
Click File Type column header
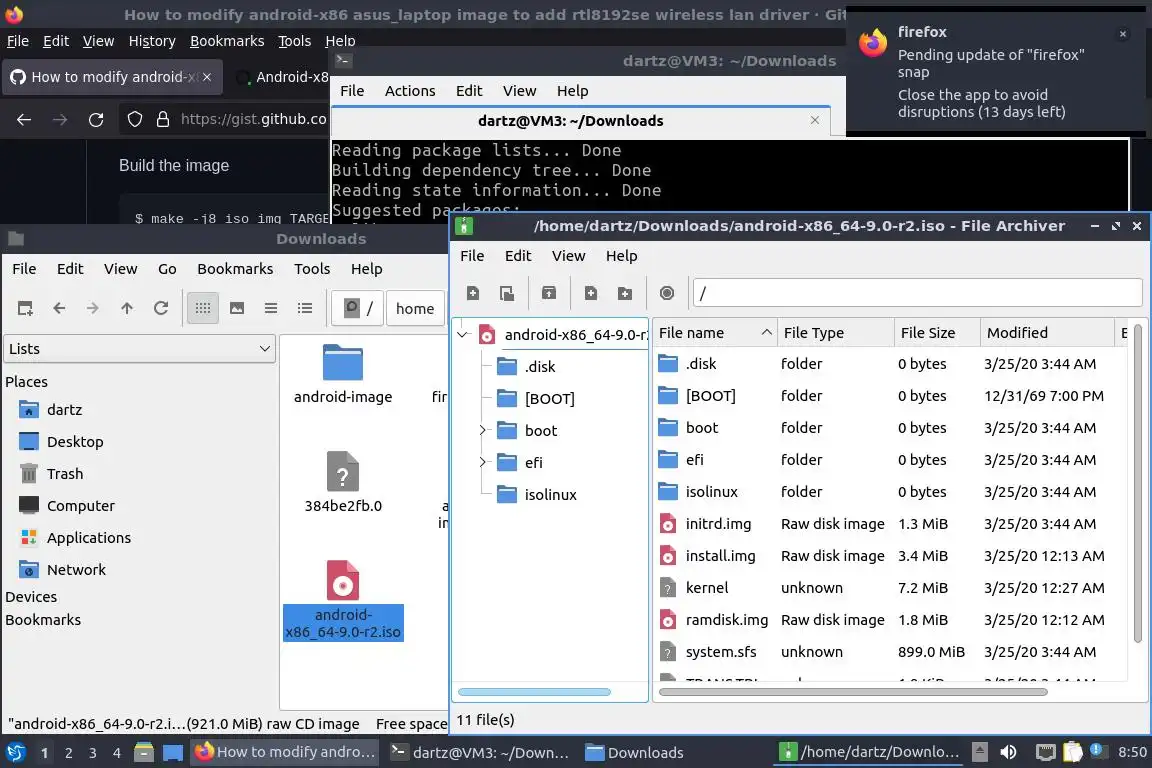836,333
